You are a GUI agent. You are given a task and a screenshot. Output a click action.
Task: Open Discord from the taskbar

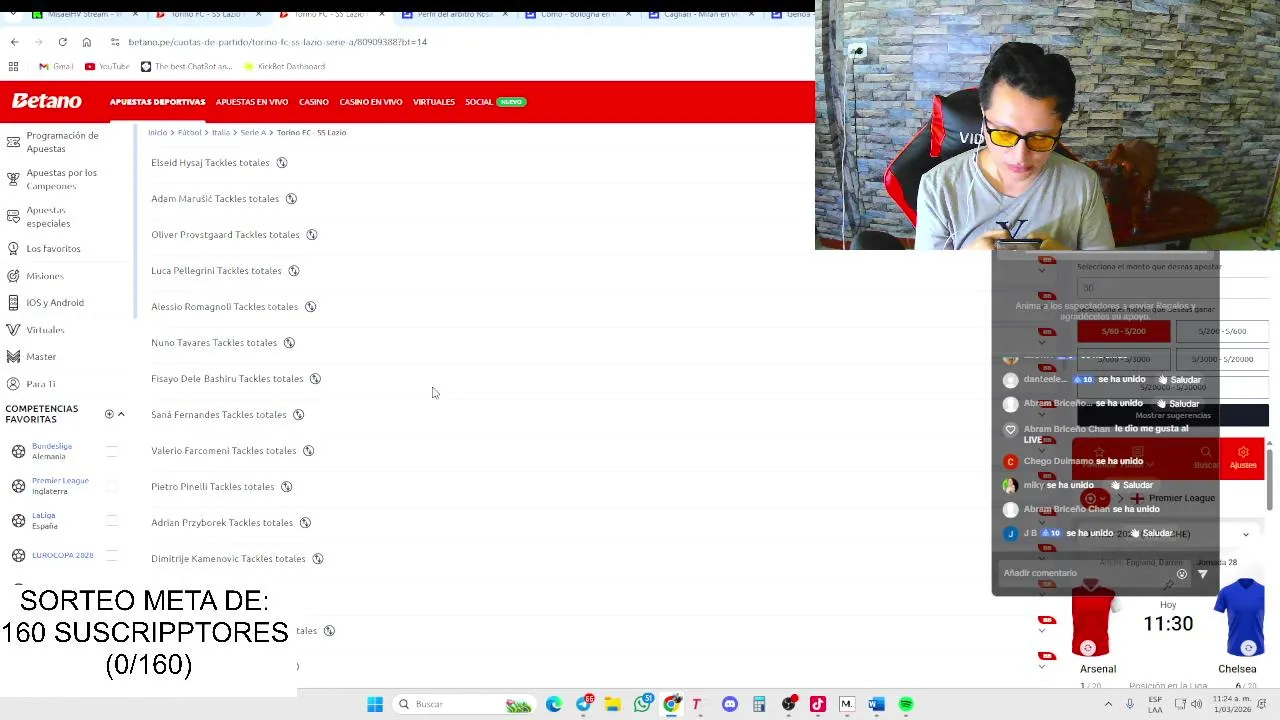point(730,704)
